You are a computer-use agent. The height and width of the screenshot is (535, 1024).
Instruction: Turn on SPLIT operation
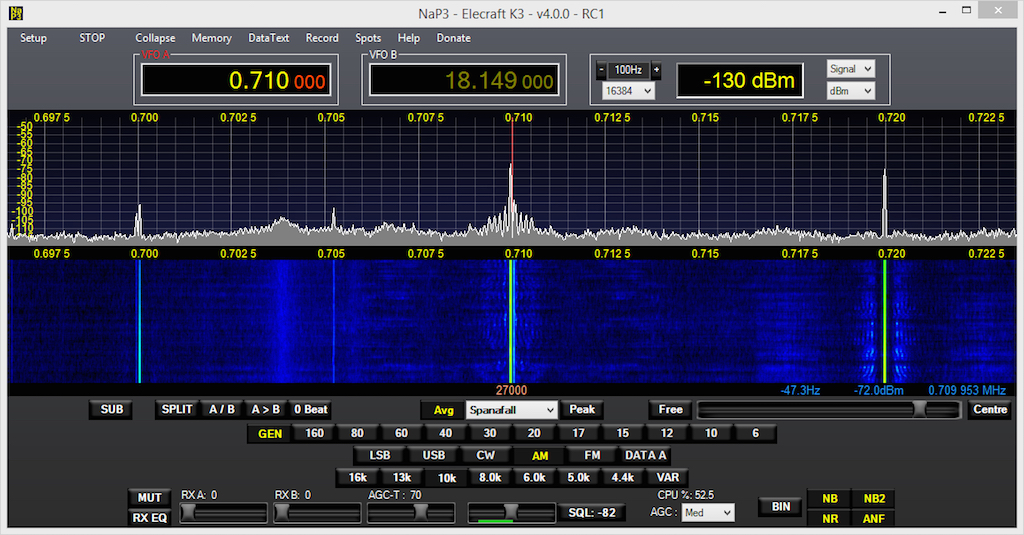177,409
